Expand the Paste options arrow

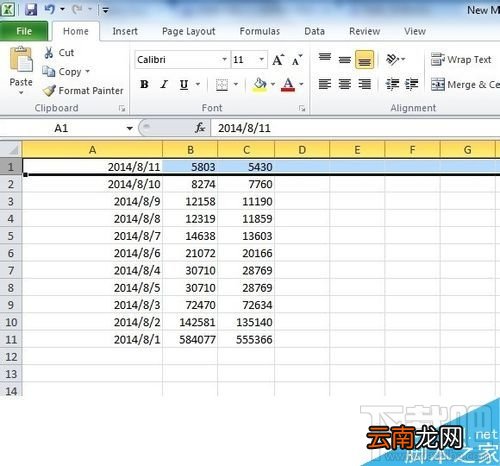pyautogui.click(x=21, y=93)
